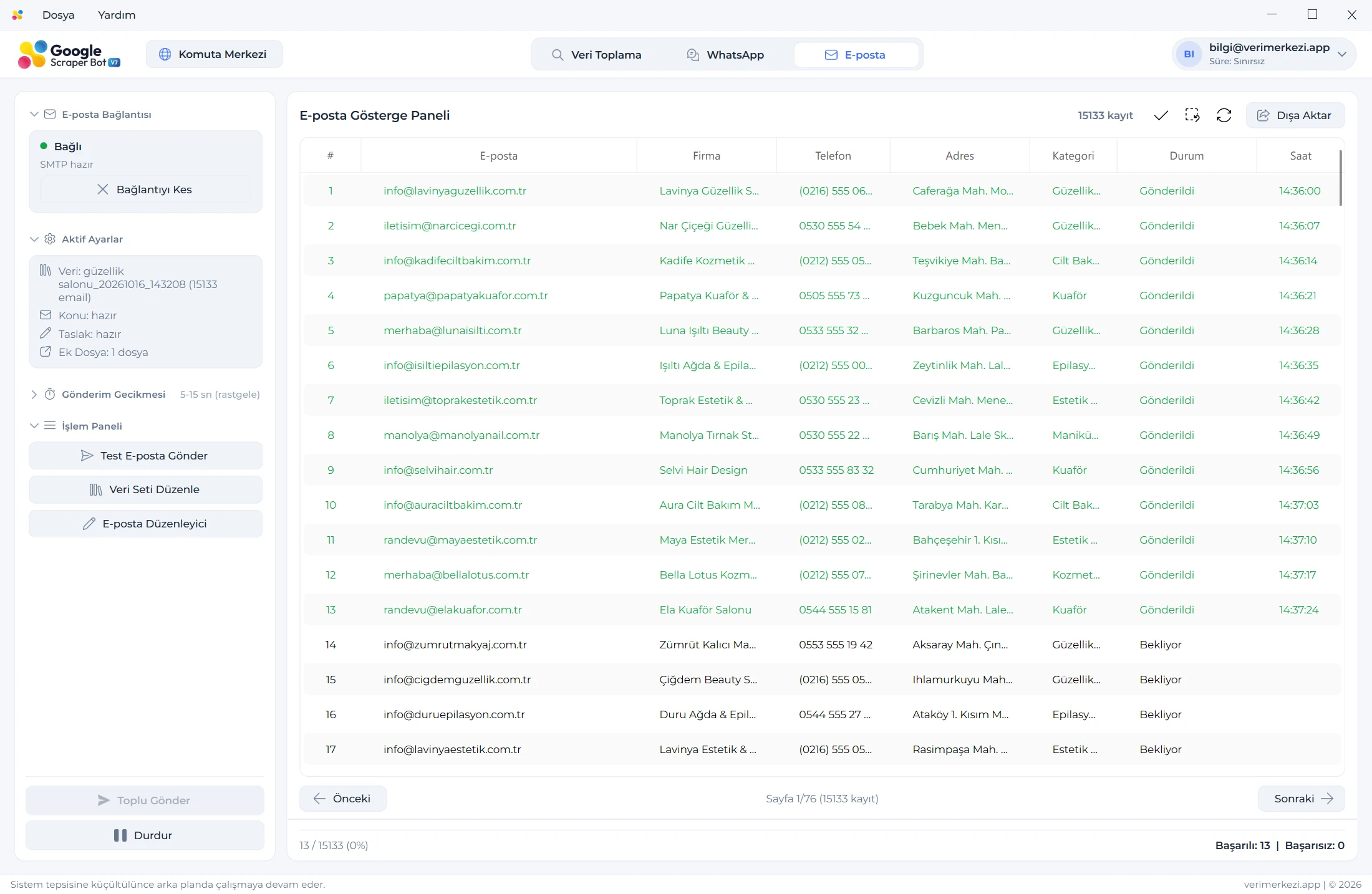Click the Durum column header
Viewport: 1372px width, 894px height.
tap(1186, 156)
